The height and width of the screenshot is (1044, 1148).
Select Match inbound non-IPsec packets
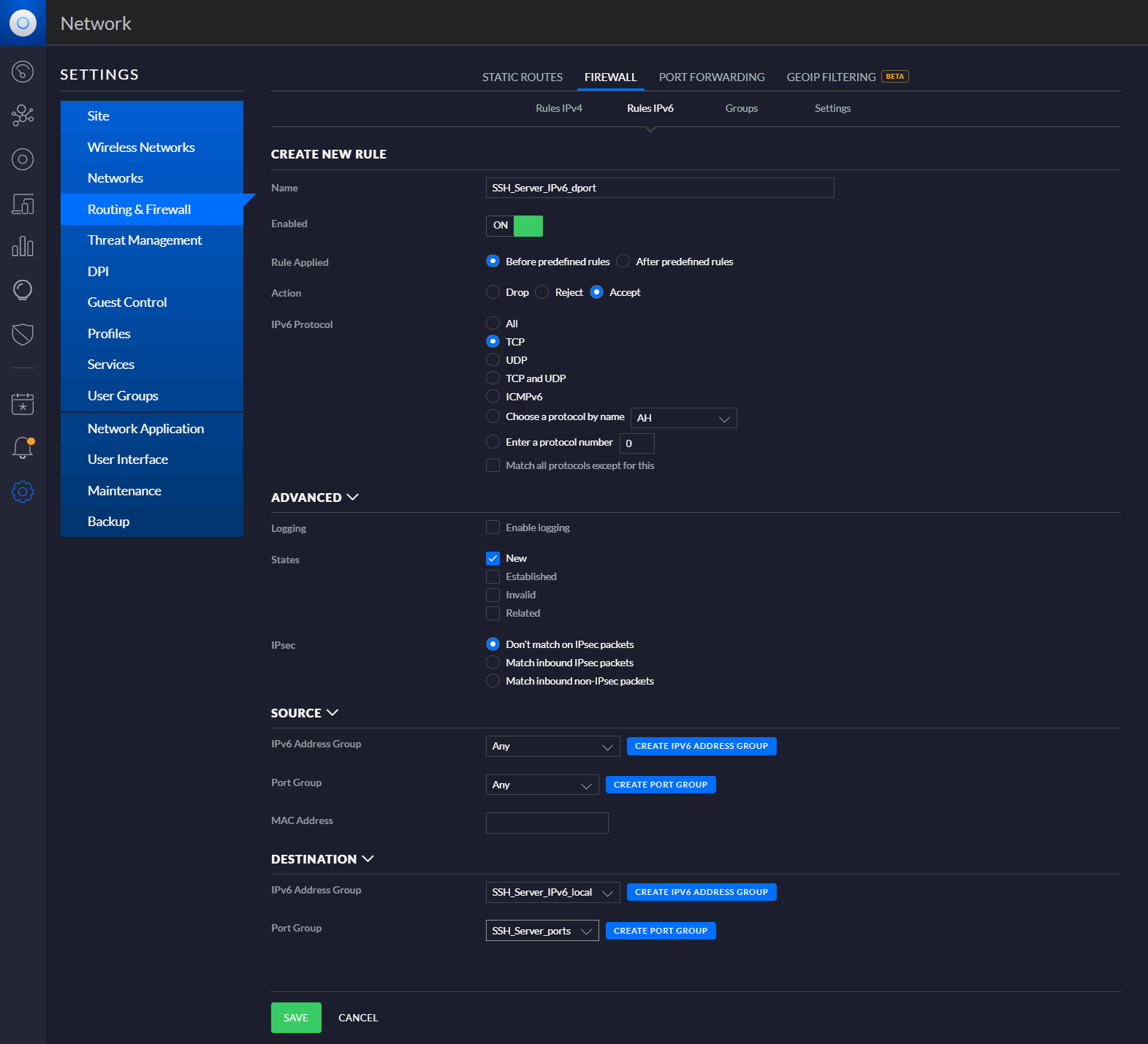point(493,681)
